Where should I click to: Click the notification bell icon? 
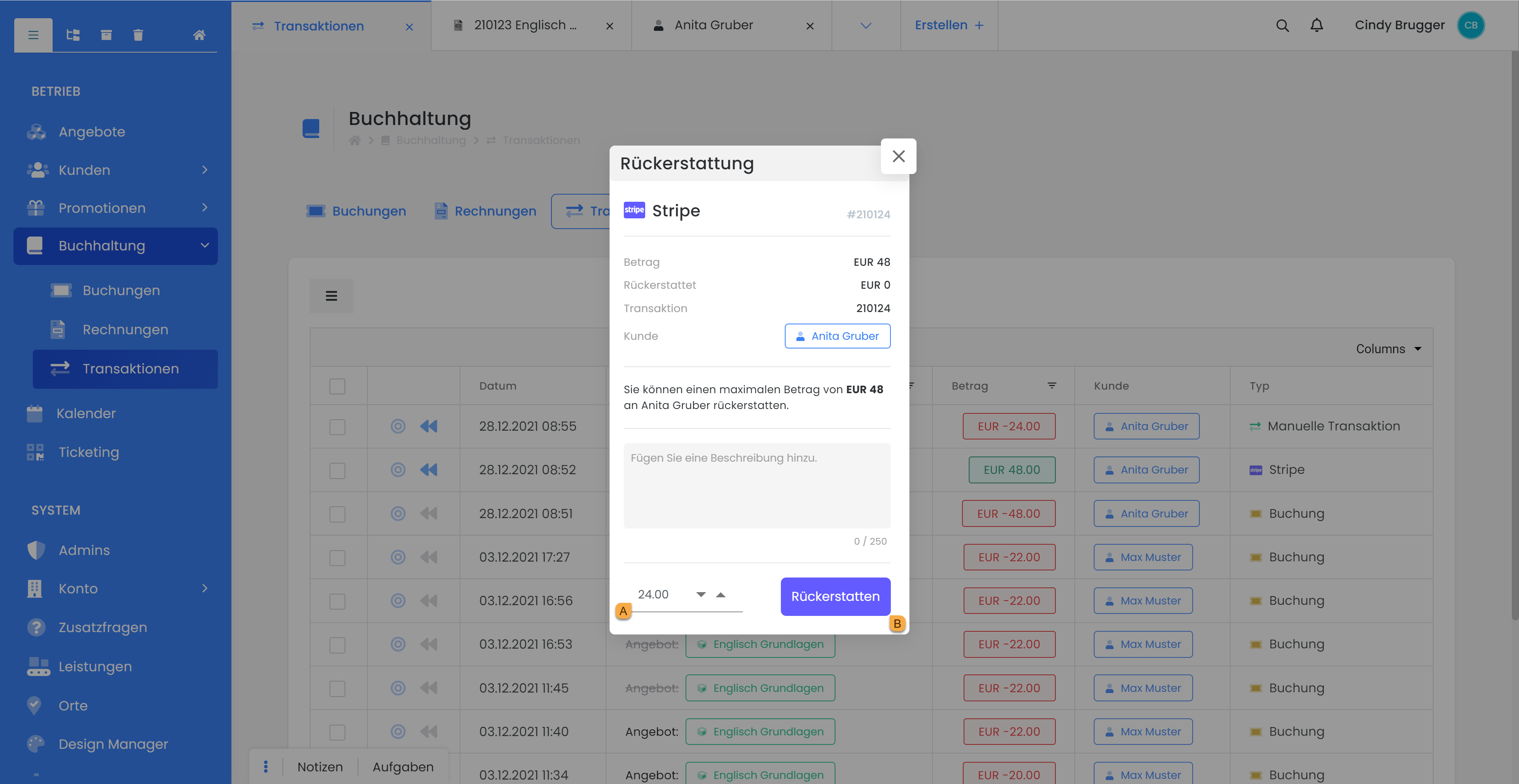tap(1316, 25)
